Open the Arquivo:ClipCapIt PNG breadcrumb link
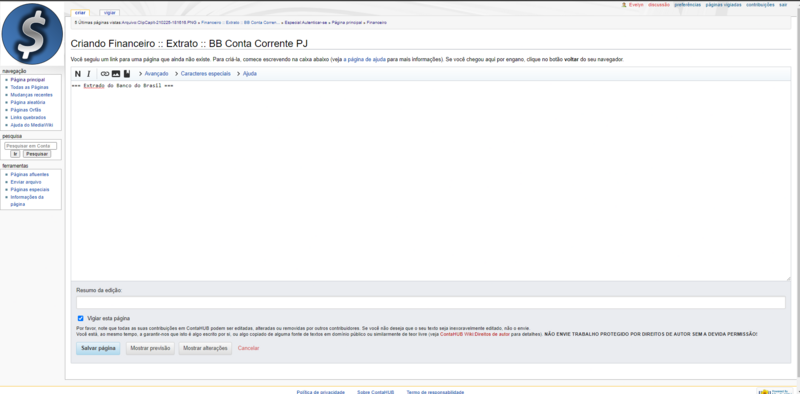This screenshot has width=800, height=394. coord(159,23)
